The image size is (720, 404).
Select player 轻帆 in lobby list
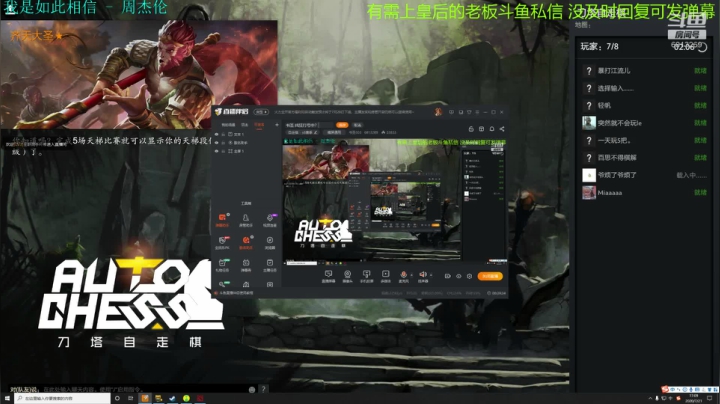click(x=644, y=106)
